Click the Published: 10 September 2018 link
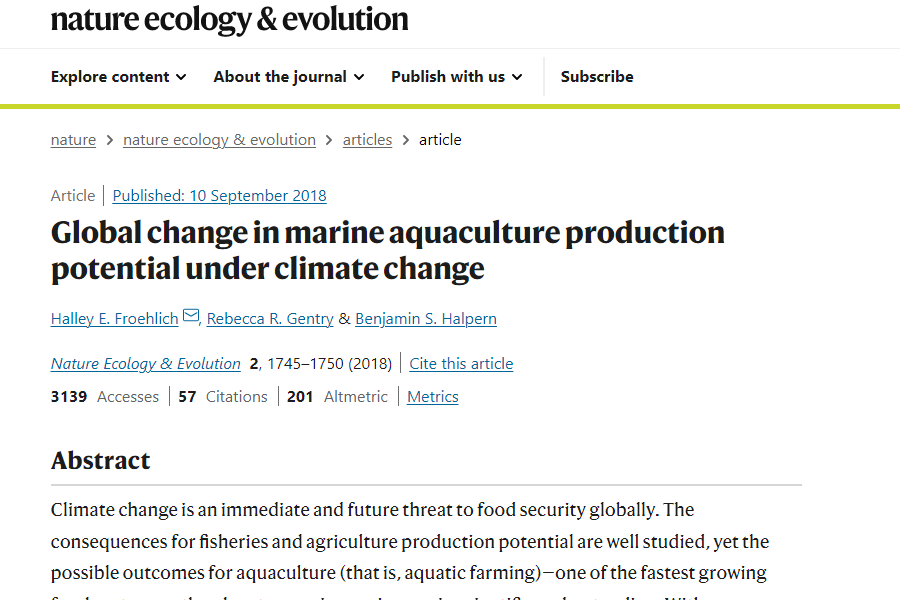The height and width of the screenshot is (600, 900). [219, 196]
